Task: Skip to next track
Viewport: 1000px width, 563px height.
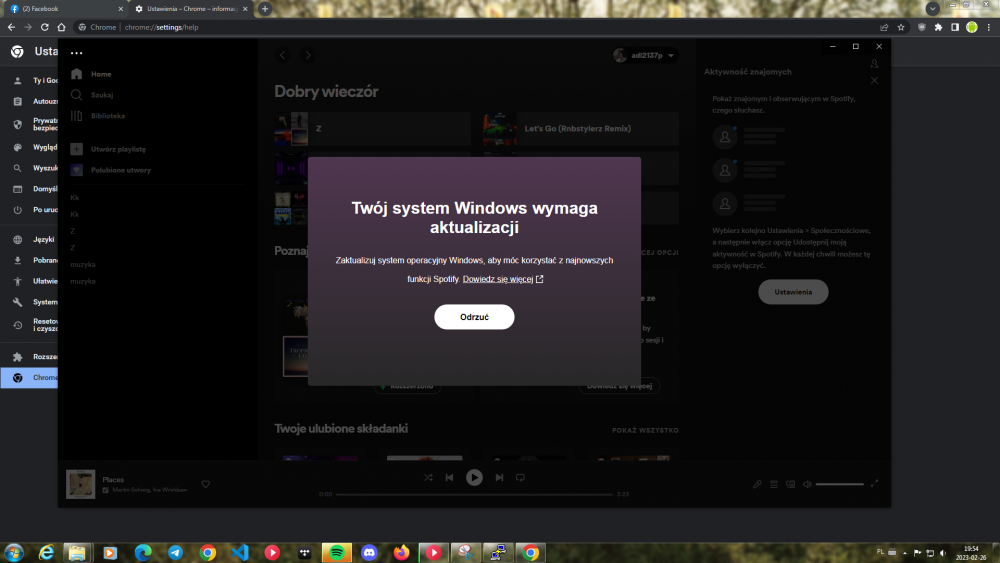Action: click(499, 478)
